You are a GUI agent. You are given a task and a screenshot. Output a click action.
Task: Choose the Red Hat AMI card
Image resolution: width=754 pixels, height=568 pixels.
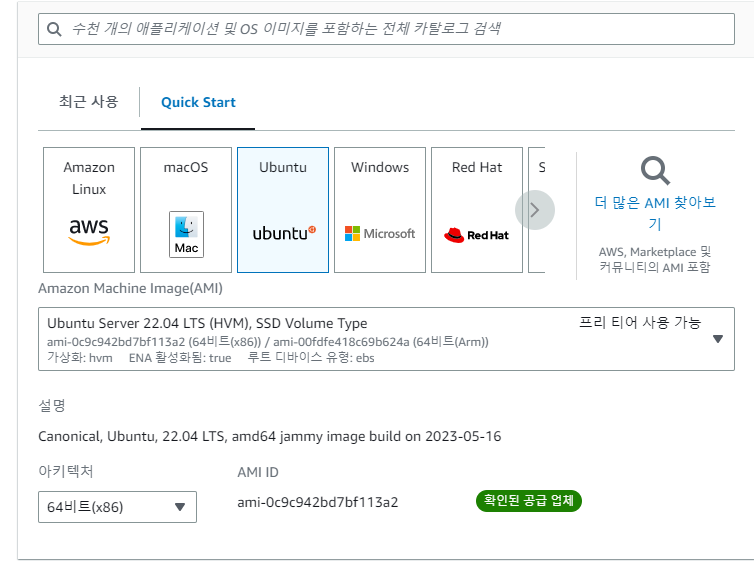pyautogui.click(x=477, y=210)
